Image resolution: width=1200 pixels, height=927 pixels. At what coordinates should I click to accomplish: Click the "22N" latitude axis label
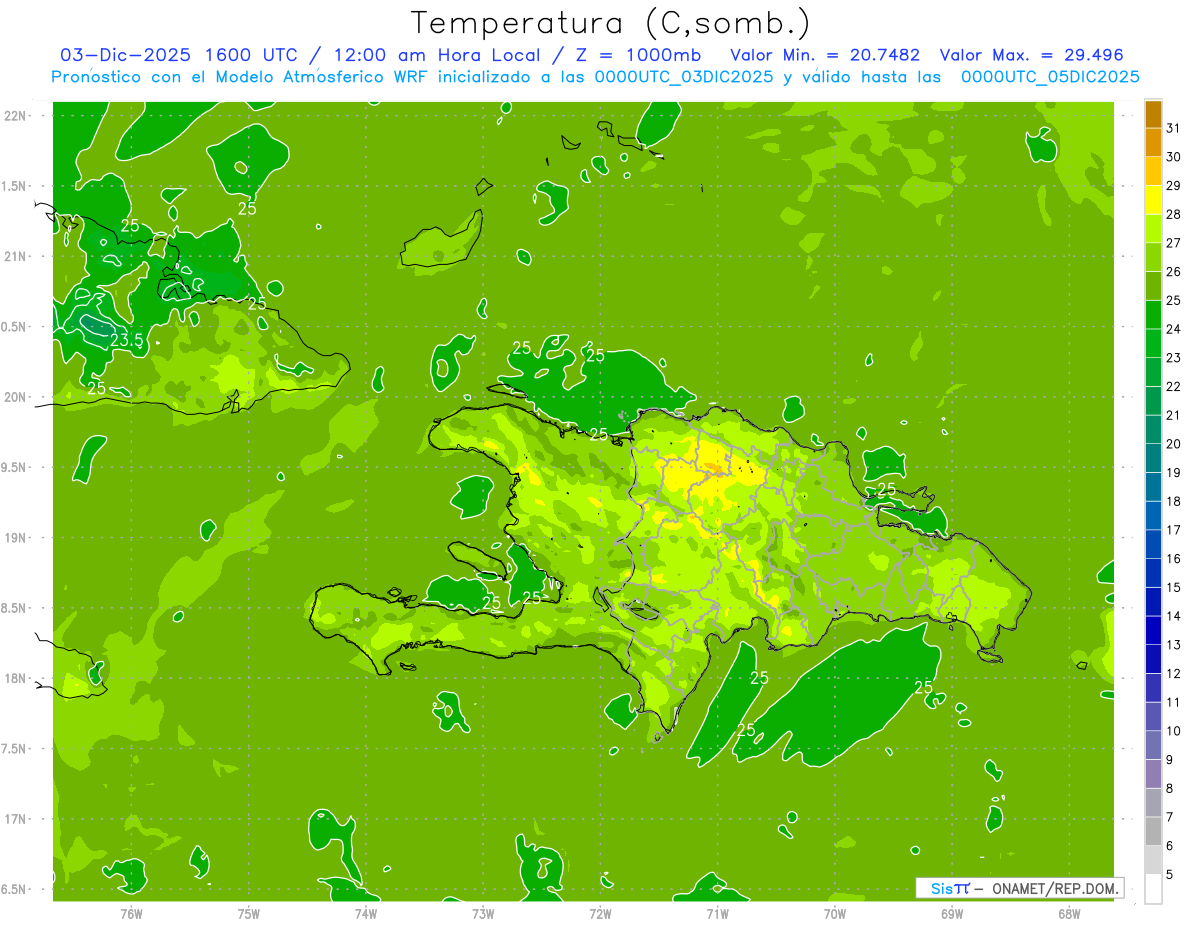tap(16, 116)
